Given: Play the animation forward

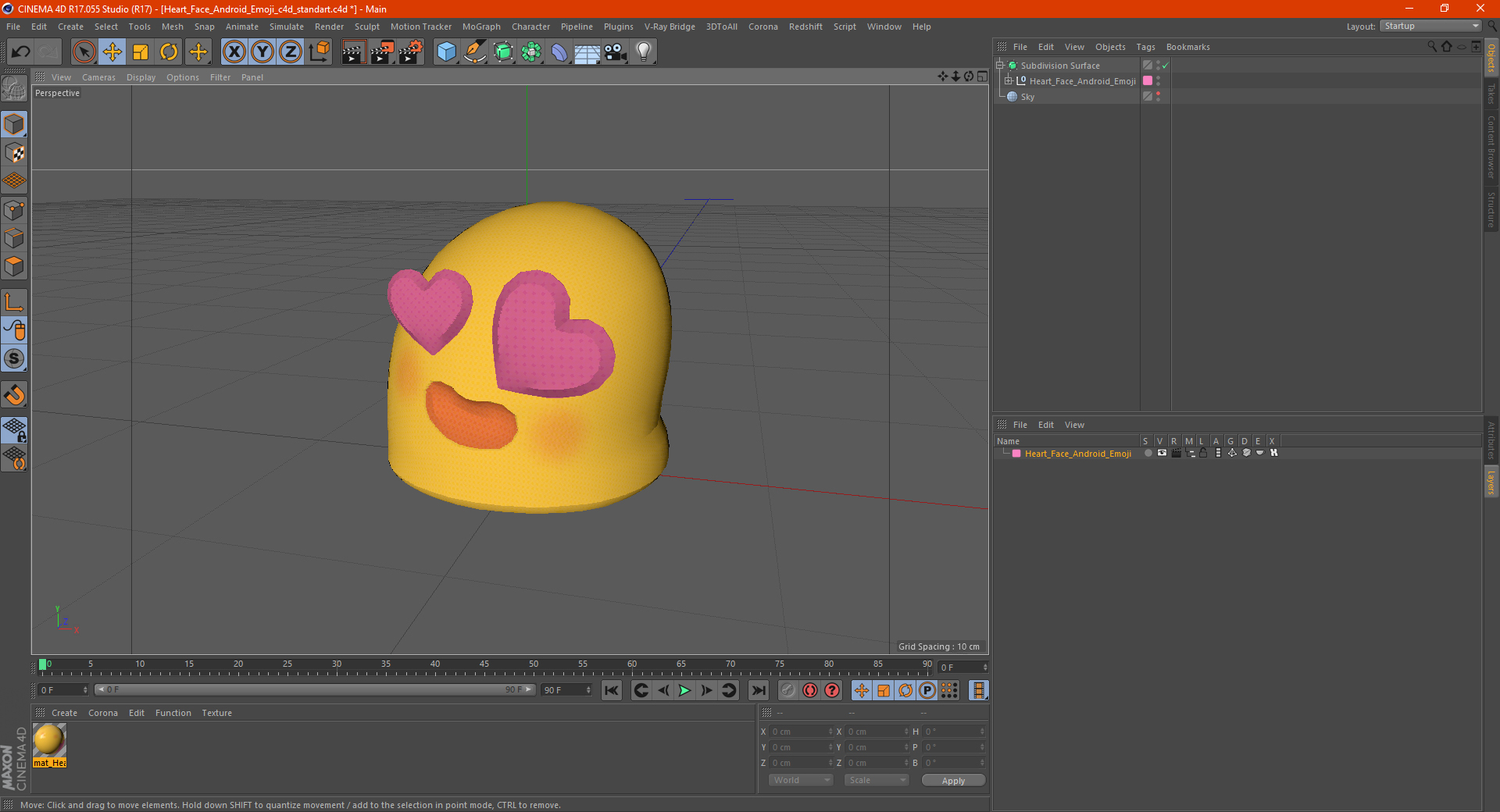Looking at the screenshot, I should (684, 690).
